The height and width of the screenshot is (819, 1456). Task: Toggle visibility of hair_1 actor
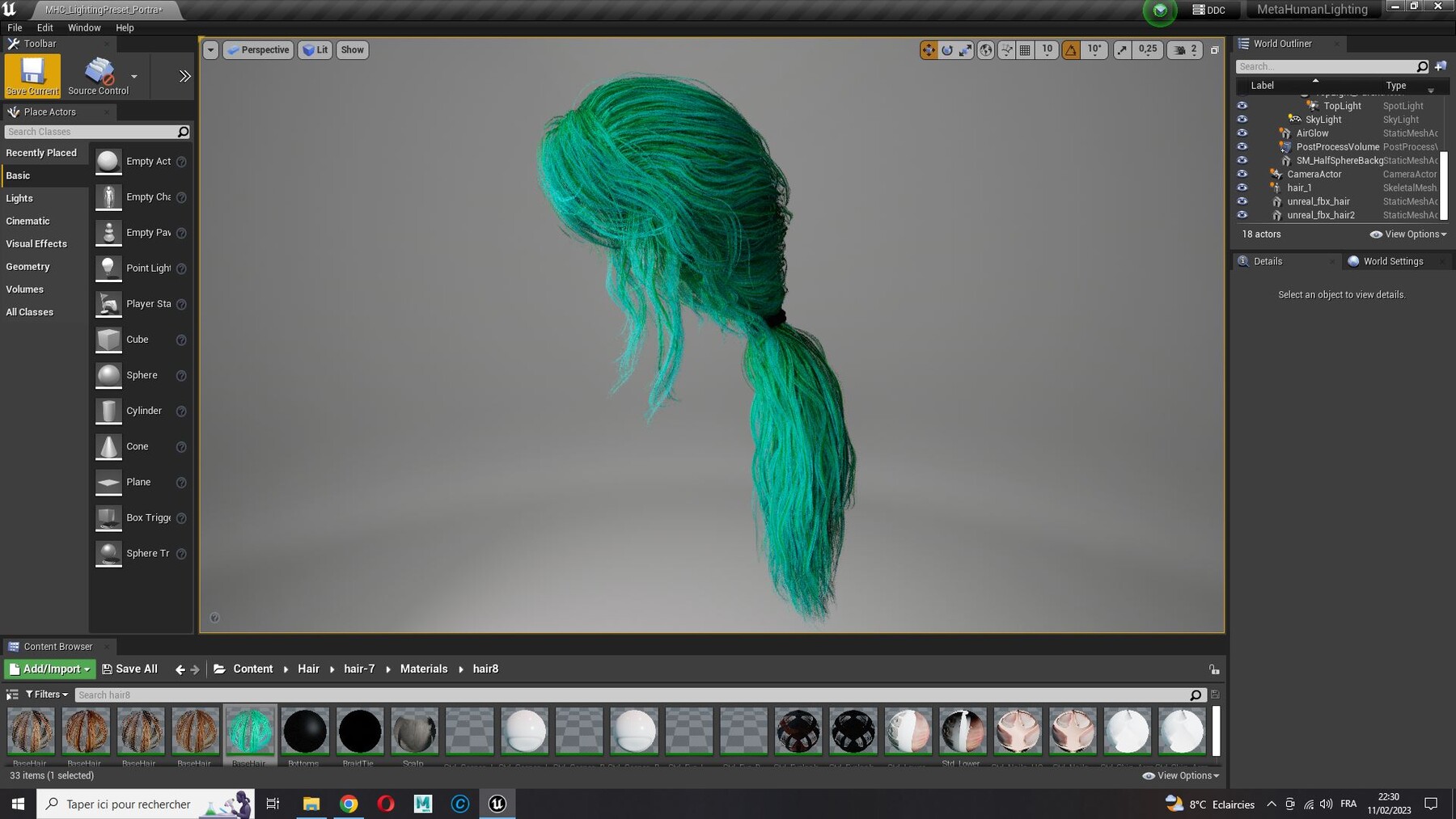[1242, 188]
